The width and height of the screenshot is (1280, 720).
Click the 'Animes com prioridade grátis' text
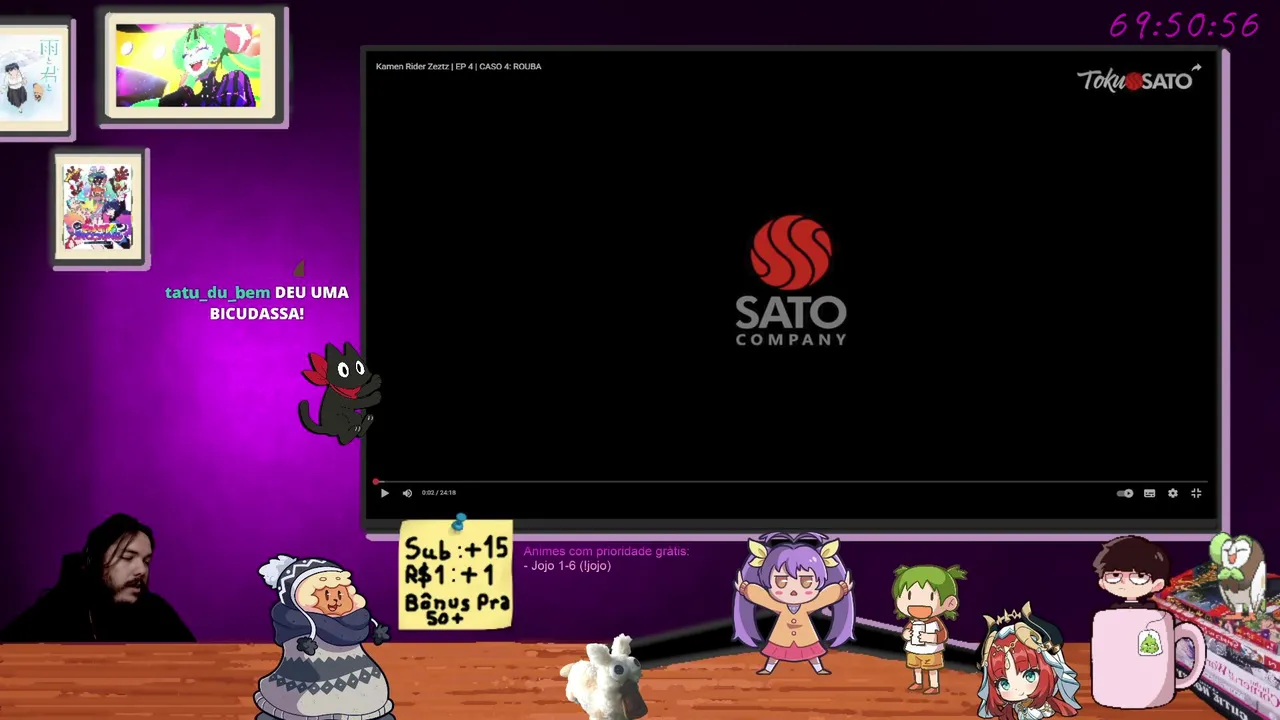tap(606, 551)
